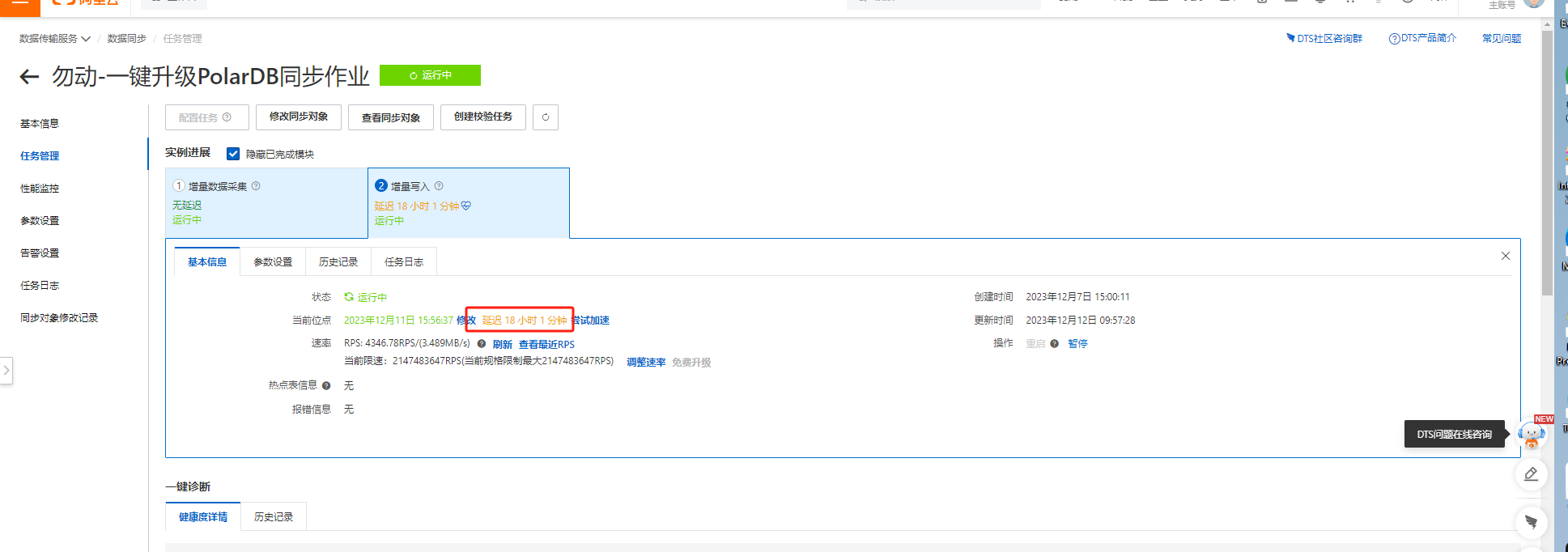
Task: Open the help icon beside 增量数据采集
Action: (256, 186)
